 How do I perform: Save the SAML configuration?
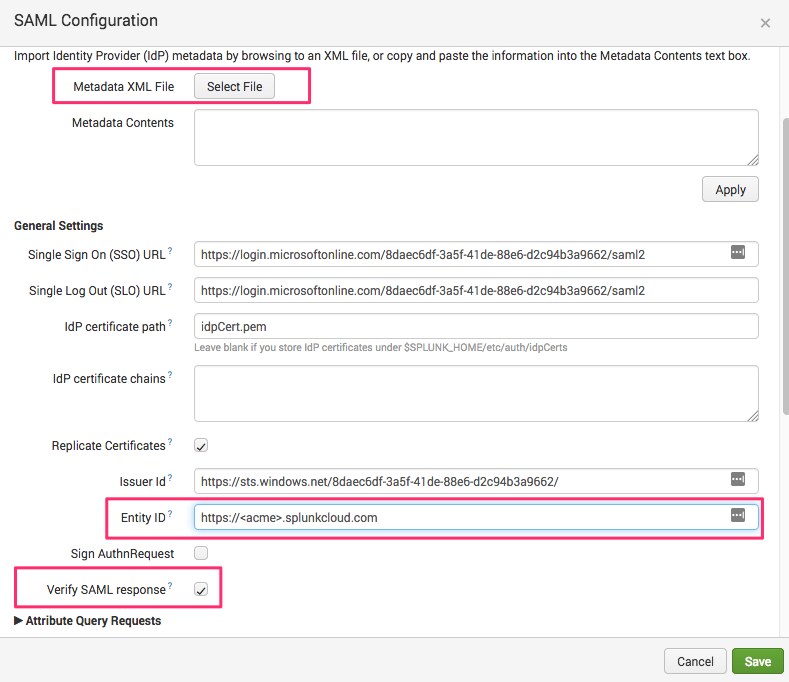758,661
